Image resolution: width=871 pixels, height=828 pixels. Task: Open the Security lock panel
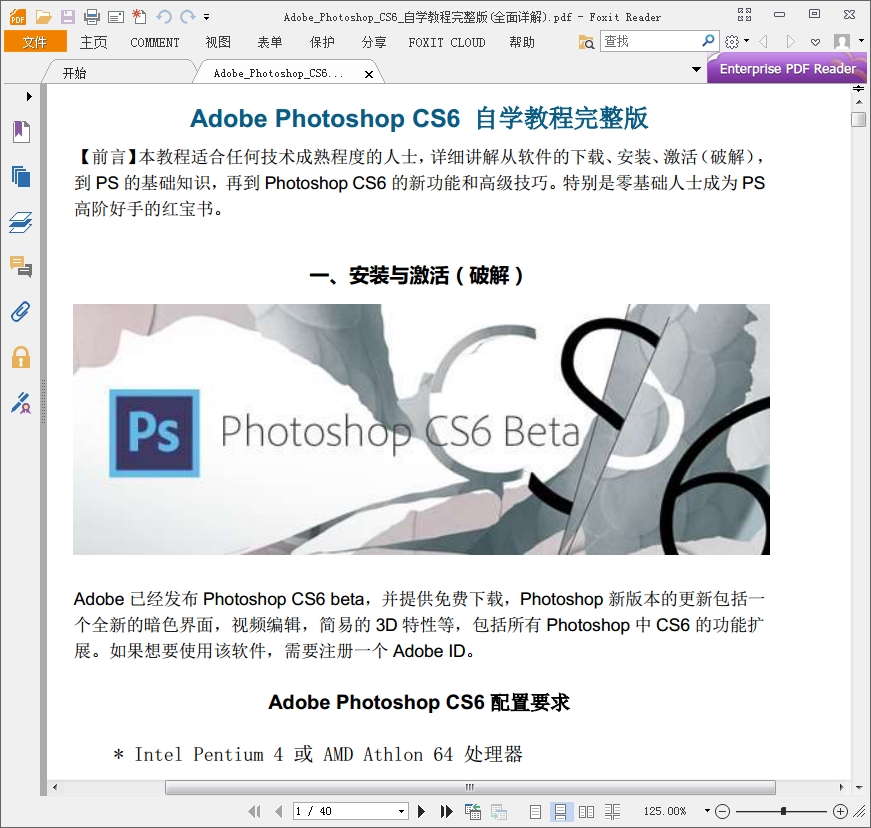coord(21,357)
